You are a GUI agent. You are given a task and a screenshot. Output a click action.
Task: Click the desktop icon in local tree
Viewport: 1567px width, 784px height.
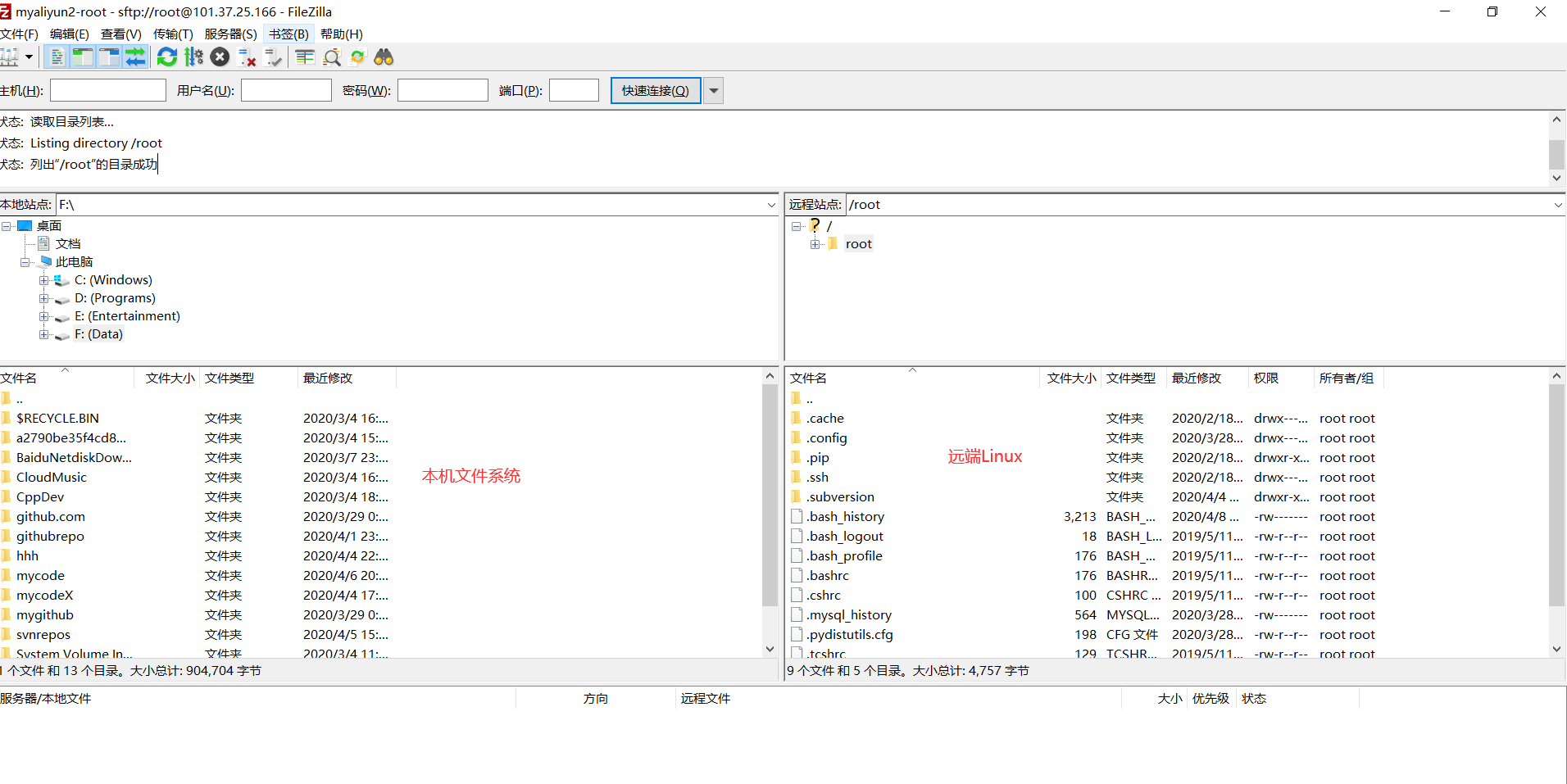tap(25, 225)
